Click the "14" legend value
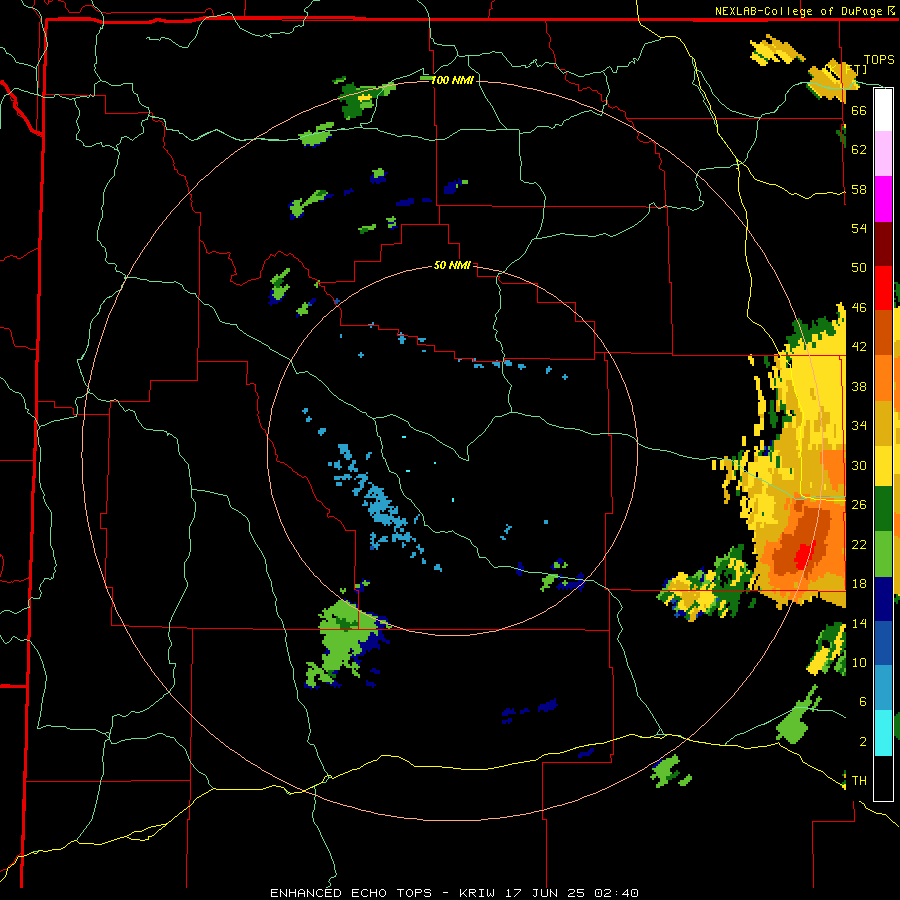 pos(859,623)
